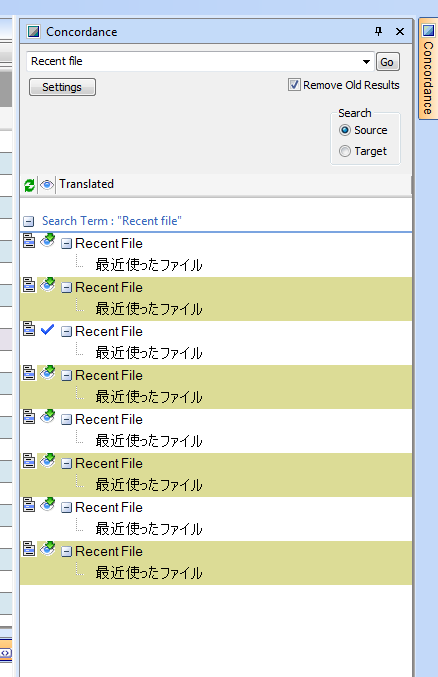Screen dimensions: 438x677
Task: Open the search term dropdown arrow
Action: [x=366, y=62]
